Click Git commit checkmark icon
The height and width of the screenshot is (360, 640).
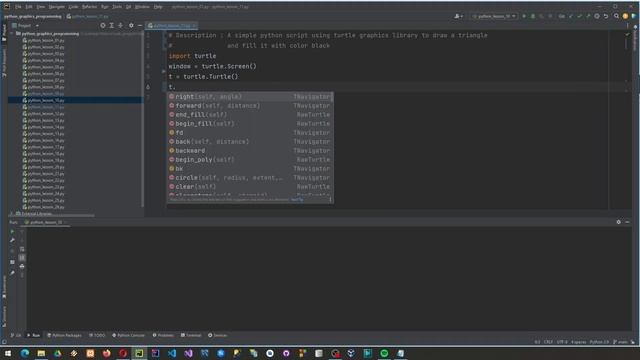[579, 16]
